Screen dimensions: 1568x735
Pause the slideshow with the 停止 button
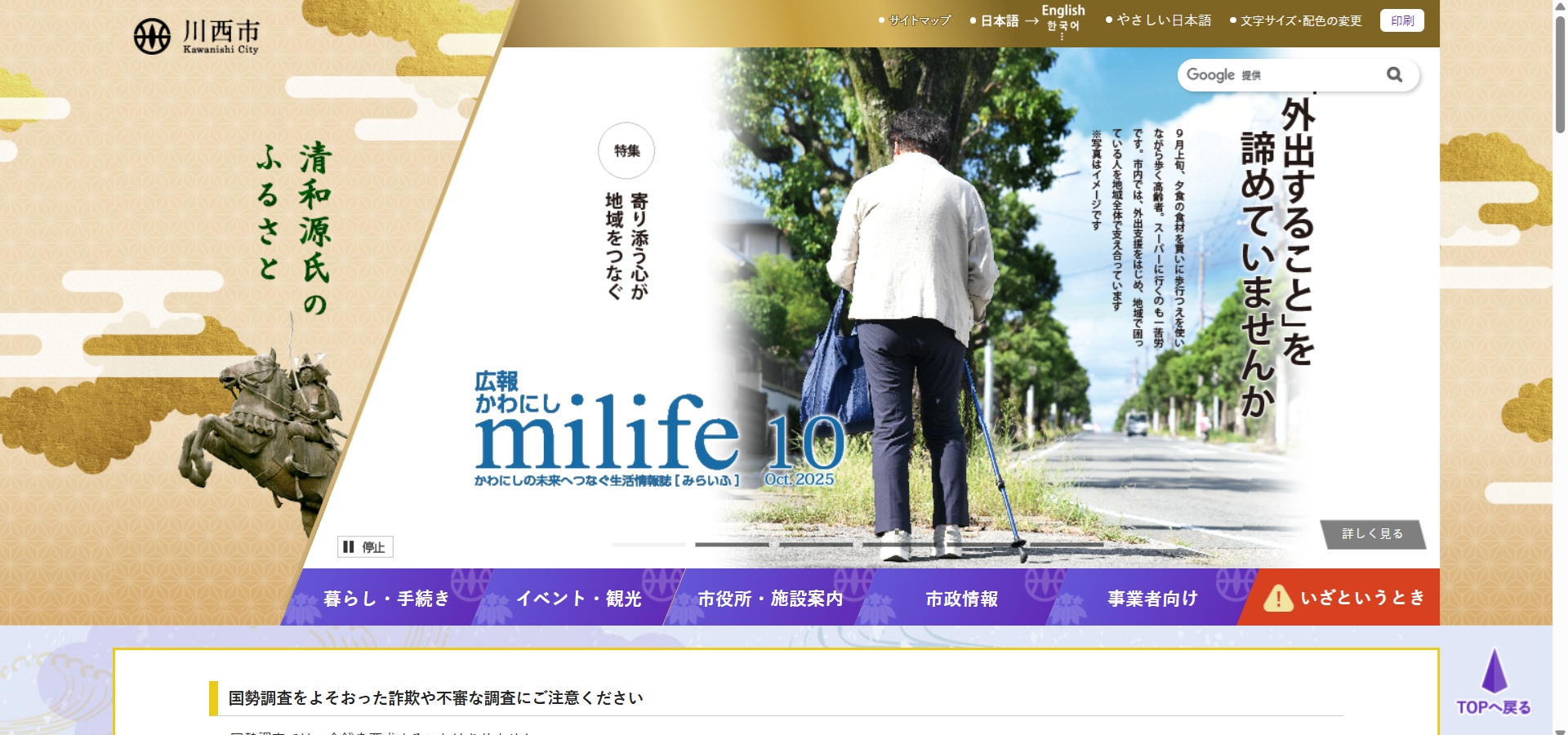coord(365,546)
